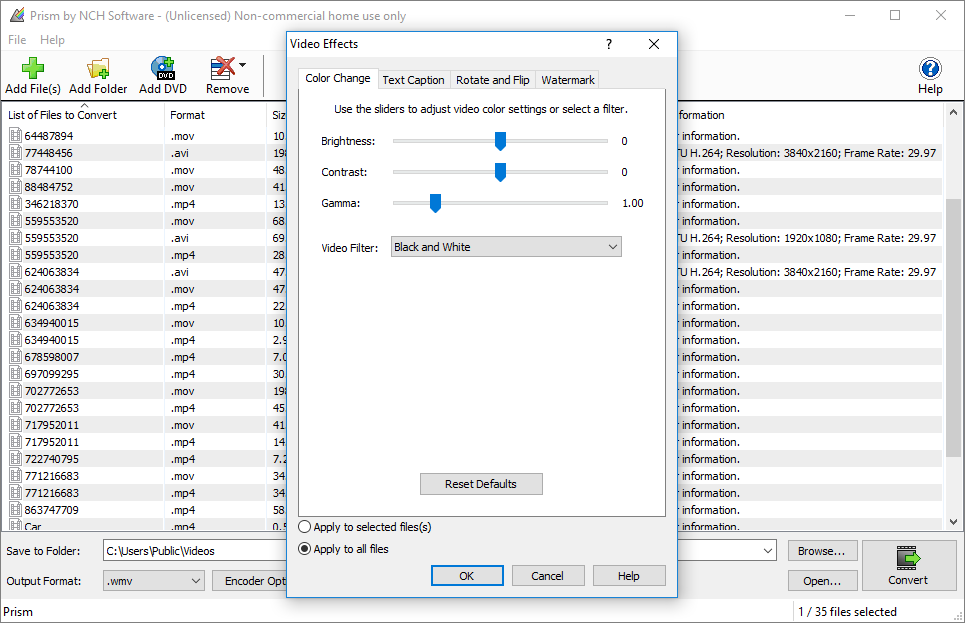
Task: Open the File menu
Action: pos(16,39)
